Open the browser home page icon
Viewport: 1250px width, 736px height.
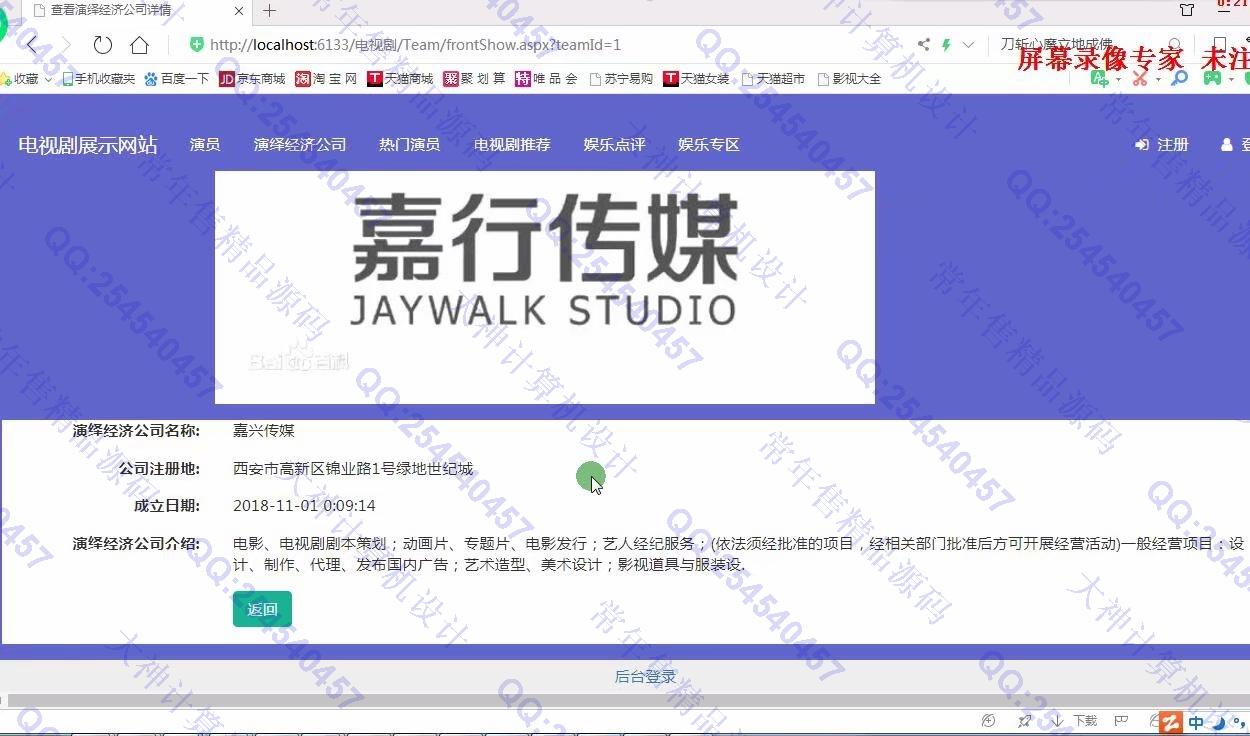[x=139, y=45]
